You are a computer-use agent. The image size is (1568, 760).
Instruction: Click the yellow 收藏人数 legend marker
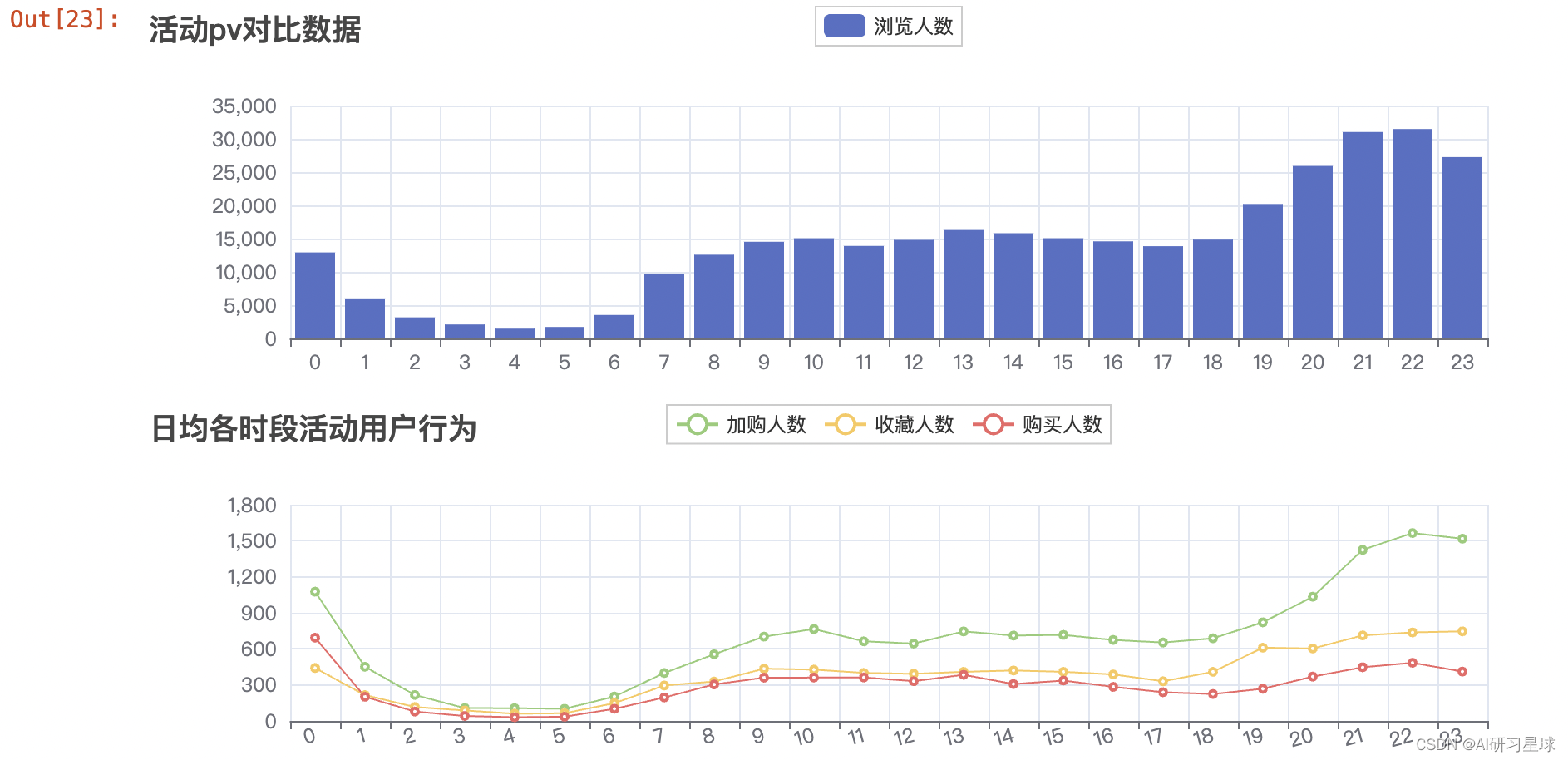(845, 425)
